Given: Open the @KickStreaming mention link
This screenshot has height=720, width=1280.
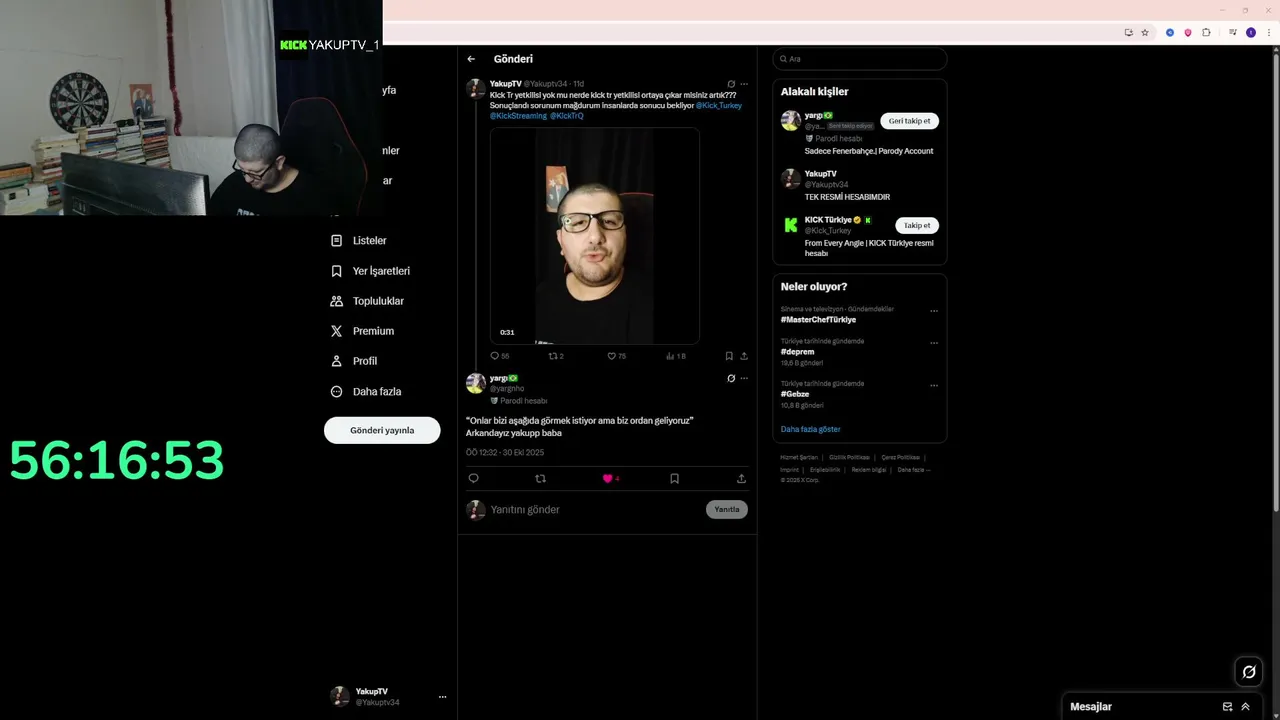Looking at the screenshot, I should click(x=518, y=116).
